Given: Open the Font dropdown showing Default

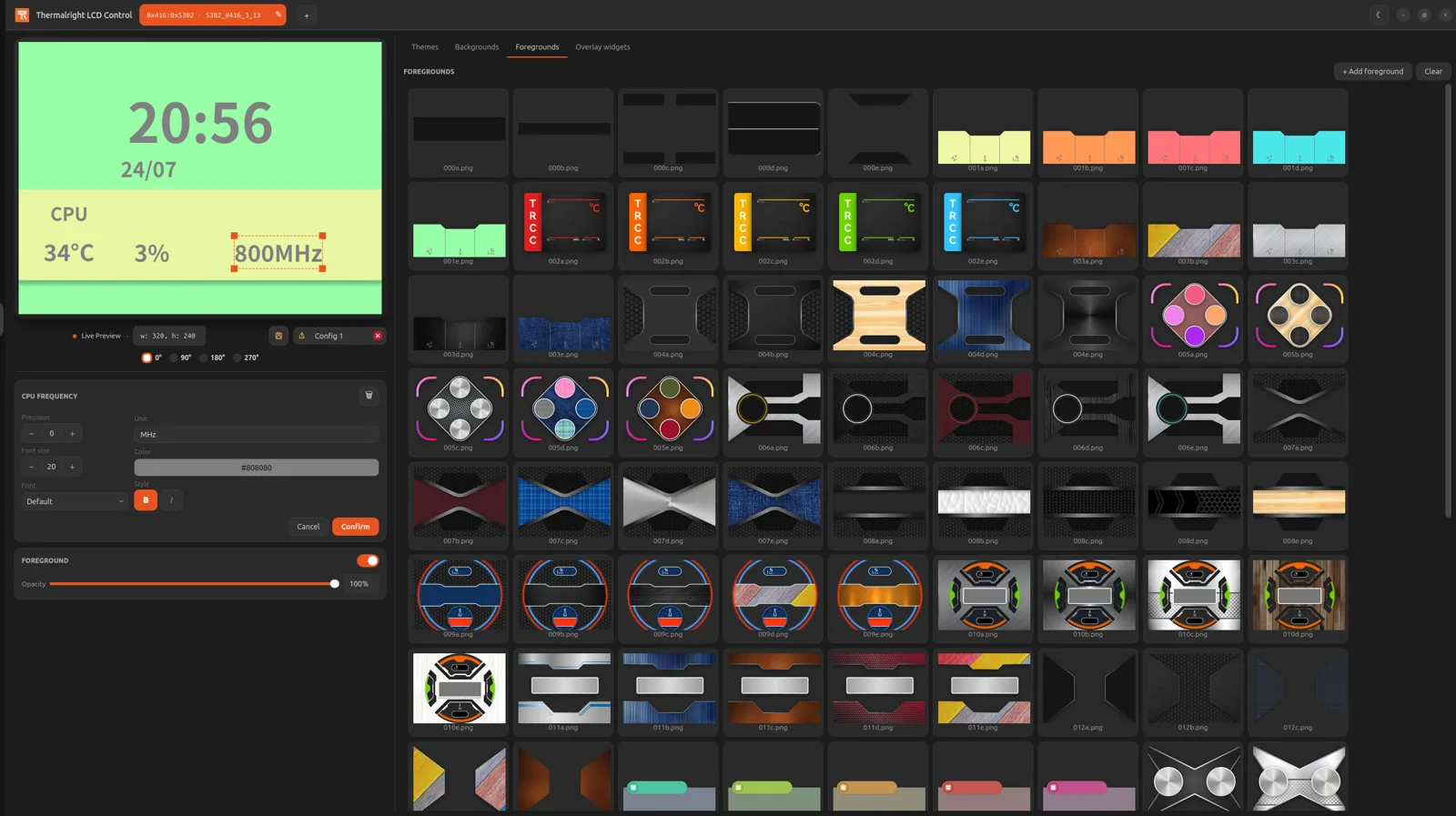Looking at the screenshot, I should pyautogui.click(x=75, y=501).
